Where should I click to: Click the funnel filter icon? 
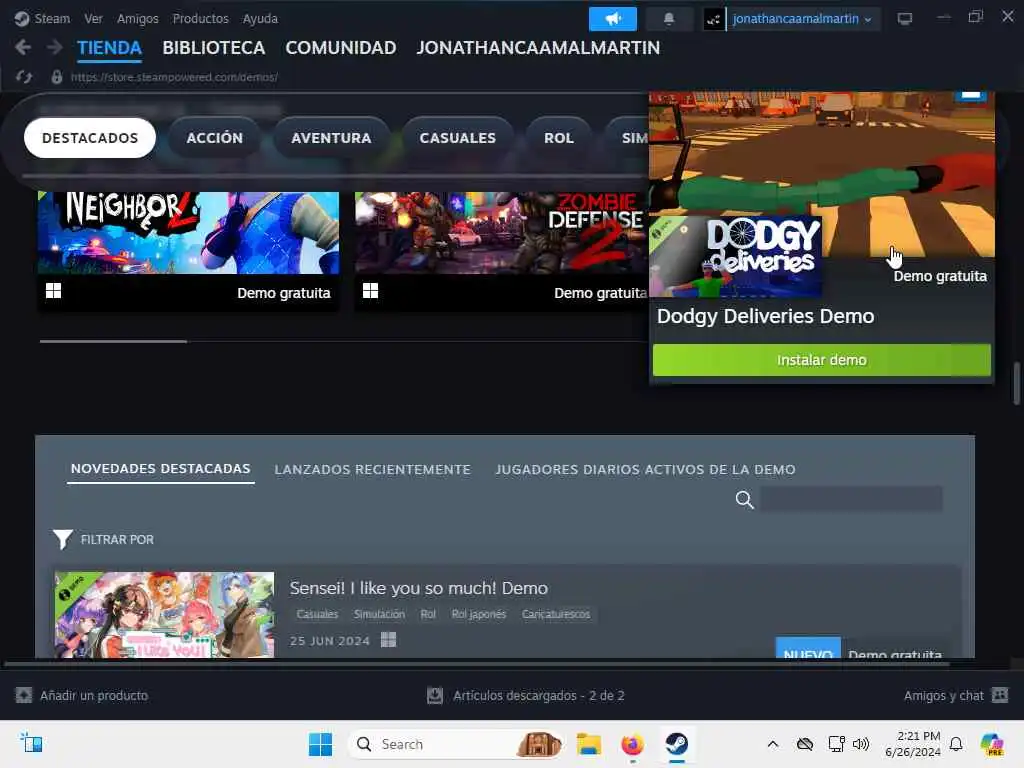tap(63, 539)
